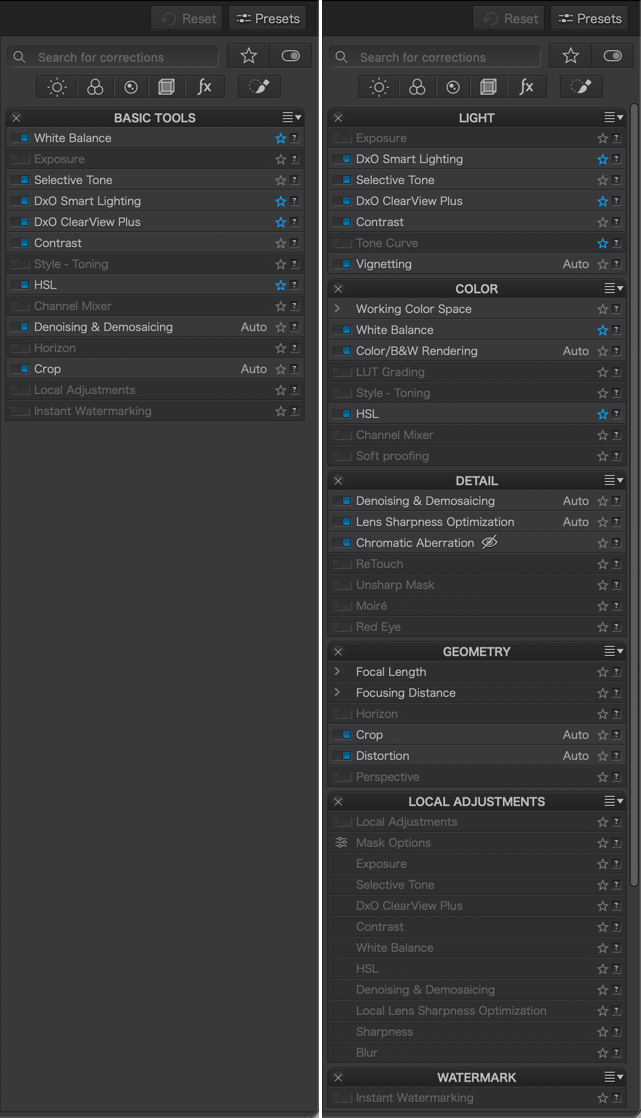Select Red Eye row in Detail
This screenshot has width=641, height=1118.
477,627
